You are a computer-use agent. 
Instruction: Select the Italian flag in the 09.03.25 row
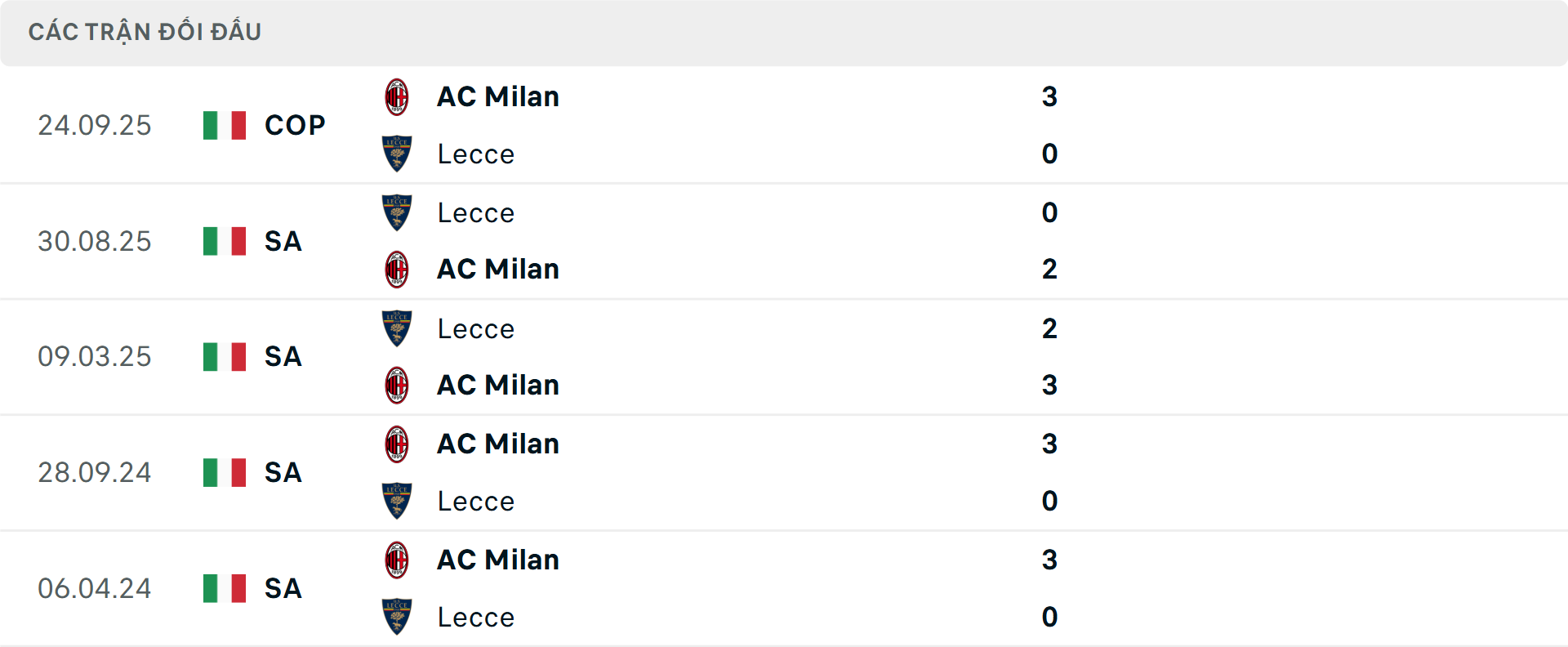pyautogui.click(x=225, y=356)
